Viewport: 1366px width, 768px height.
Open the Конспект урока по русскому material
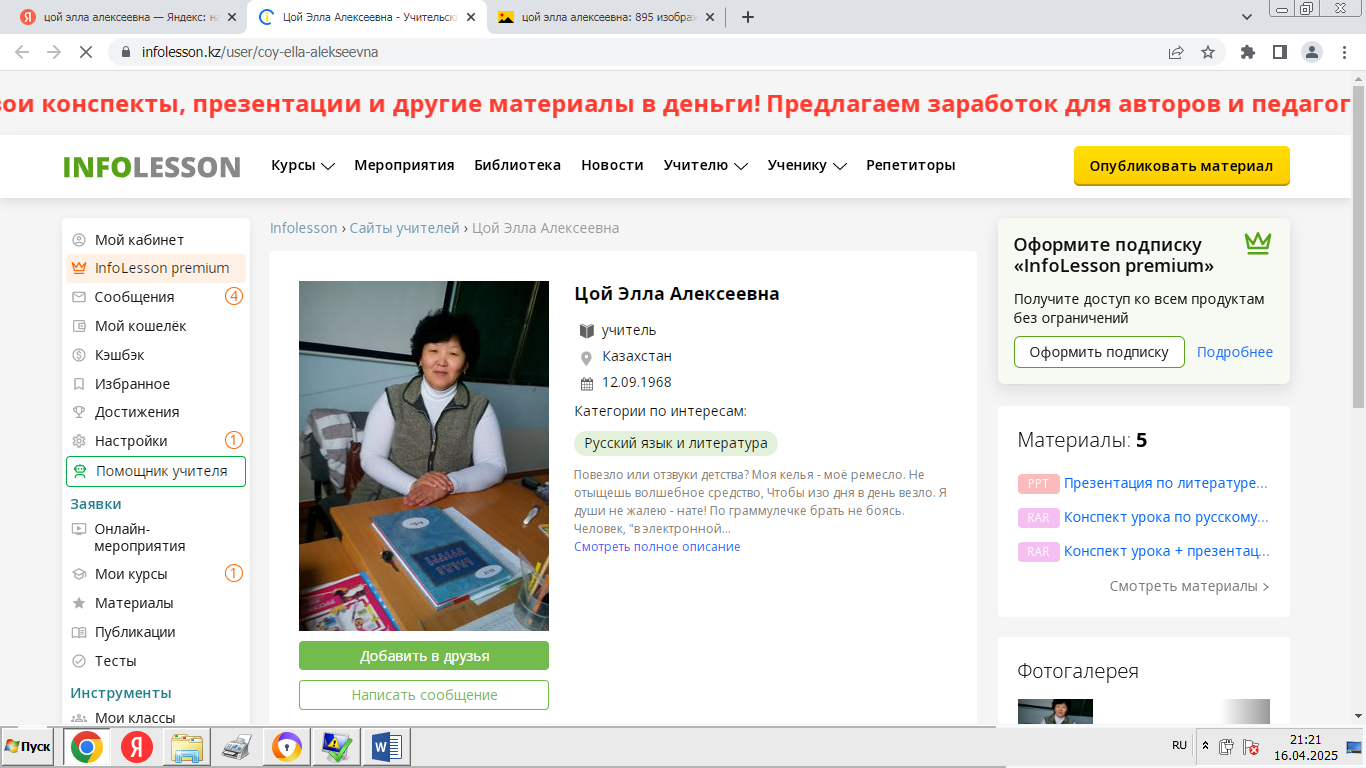pyautogui.click(x=1166, y=517)
